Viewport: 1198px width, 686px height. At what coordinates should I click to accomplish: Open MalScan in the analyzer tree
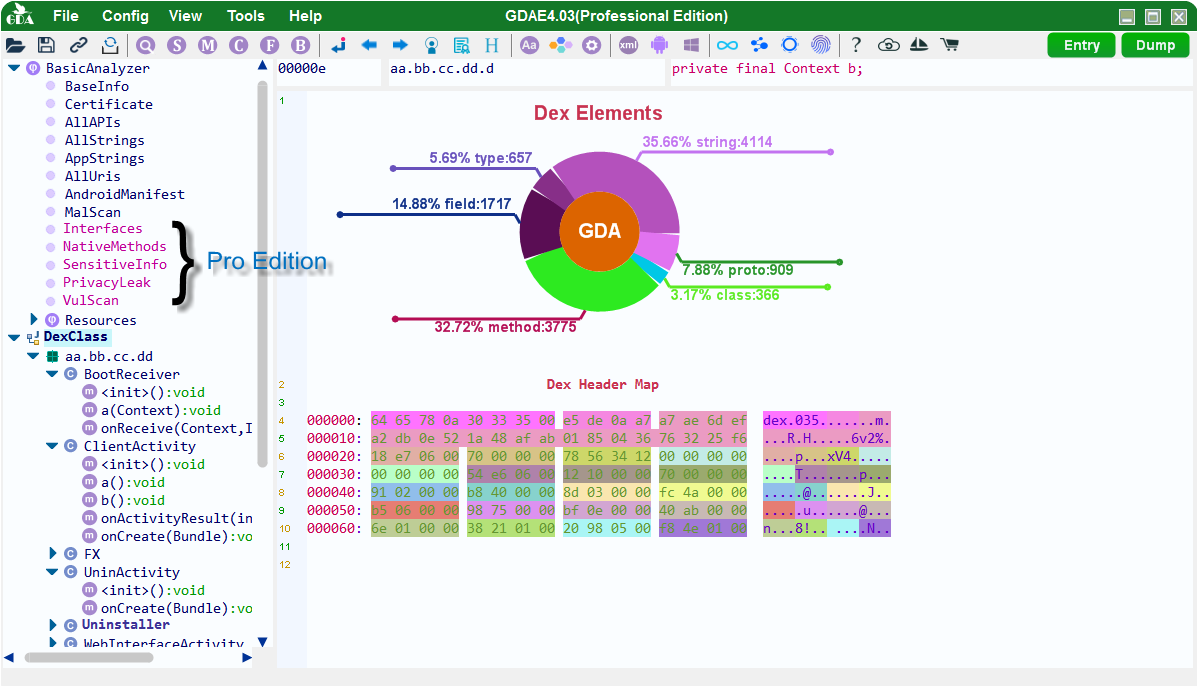click(x=92, y=212)
